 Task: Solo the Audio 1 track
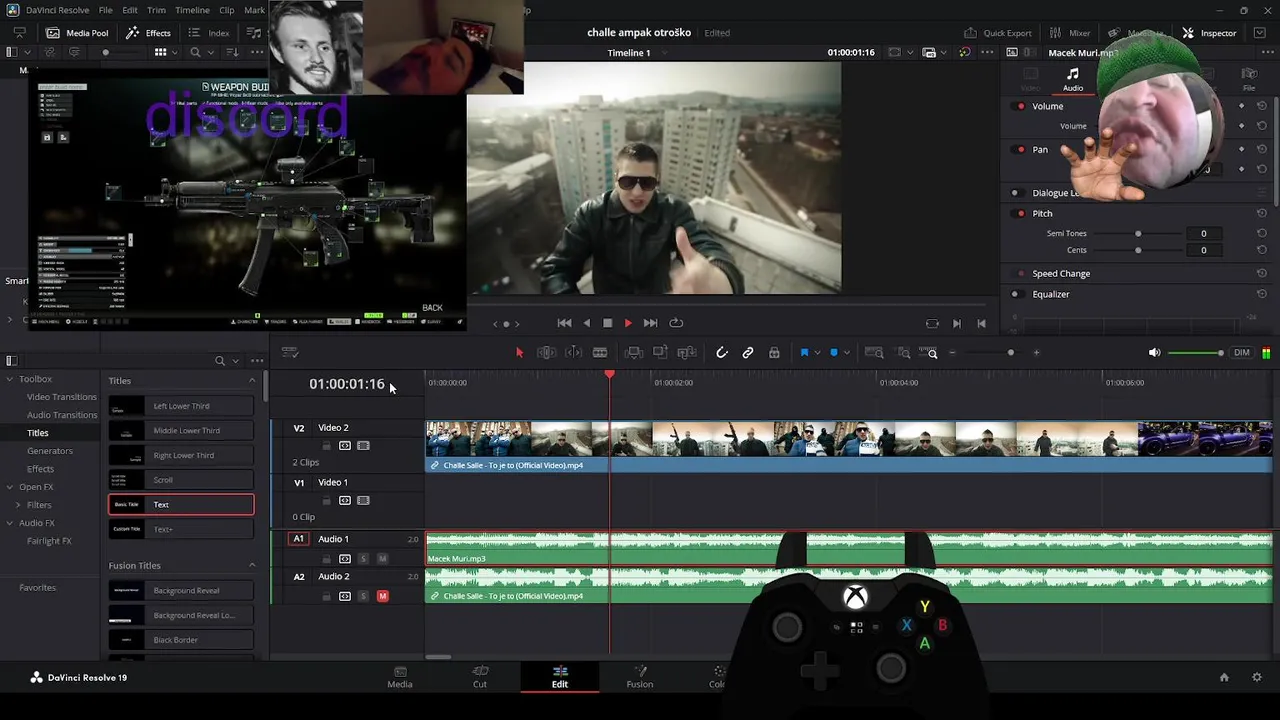363,558
